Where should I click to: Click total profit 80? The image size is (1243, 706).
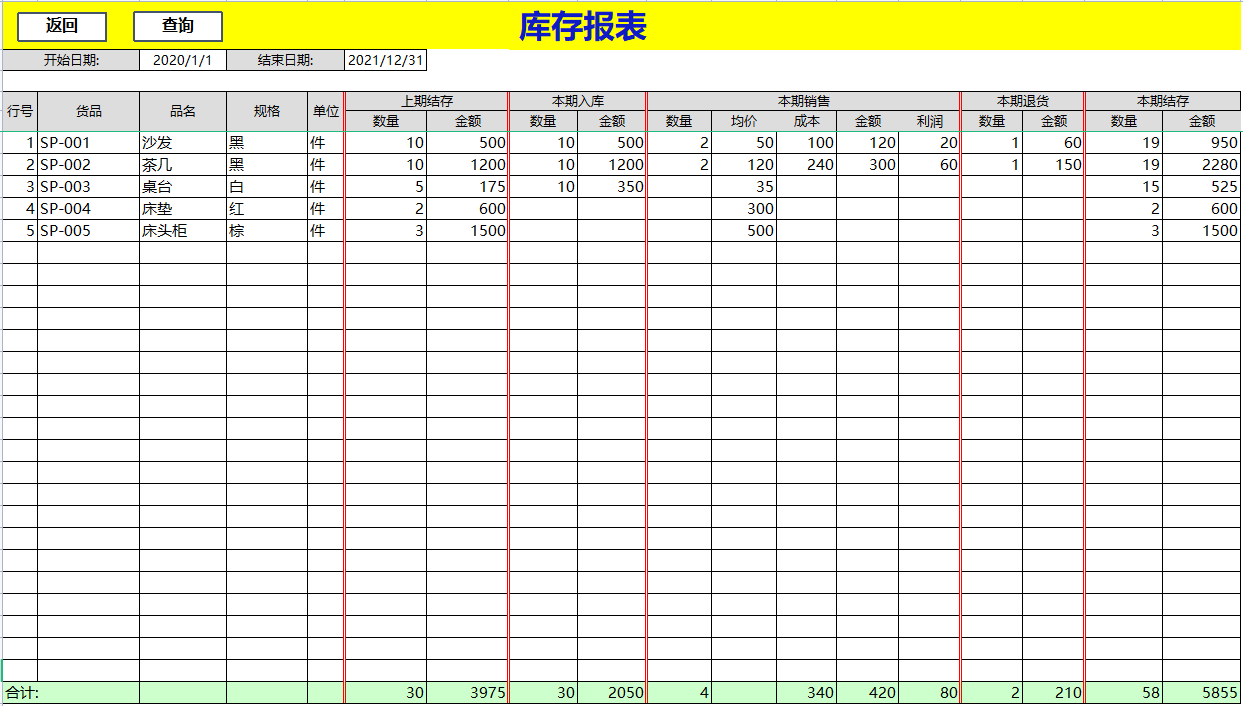point(929,692)
